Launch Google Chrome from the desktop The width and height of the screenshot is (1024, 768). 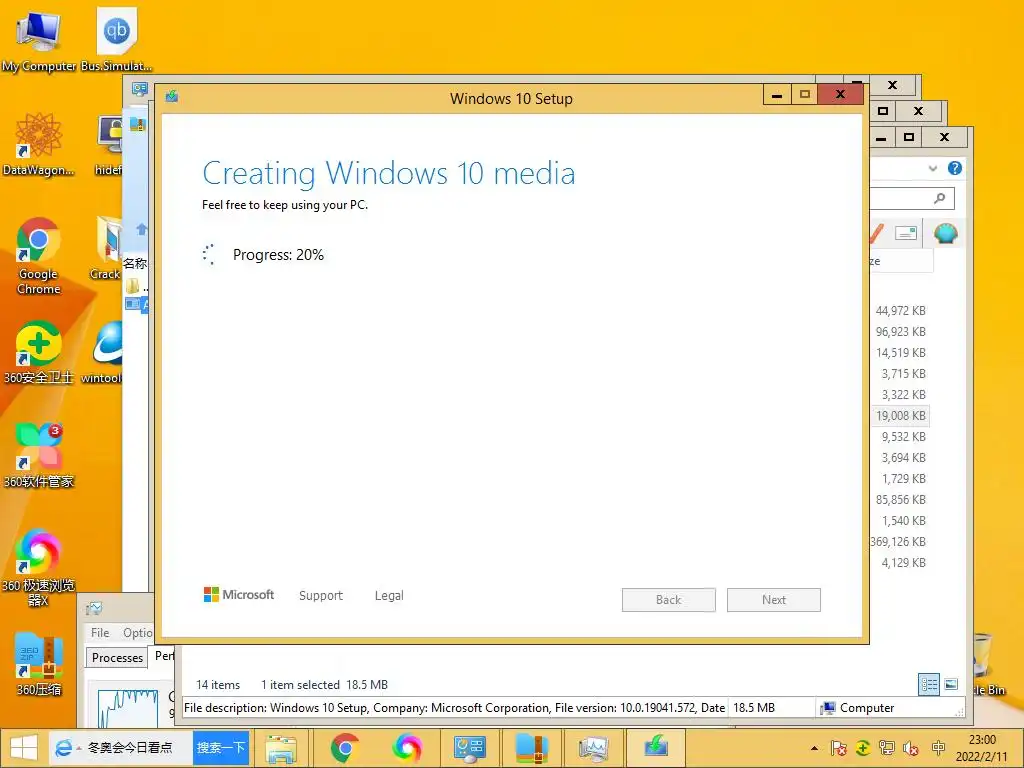click(x=38, y=256)
